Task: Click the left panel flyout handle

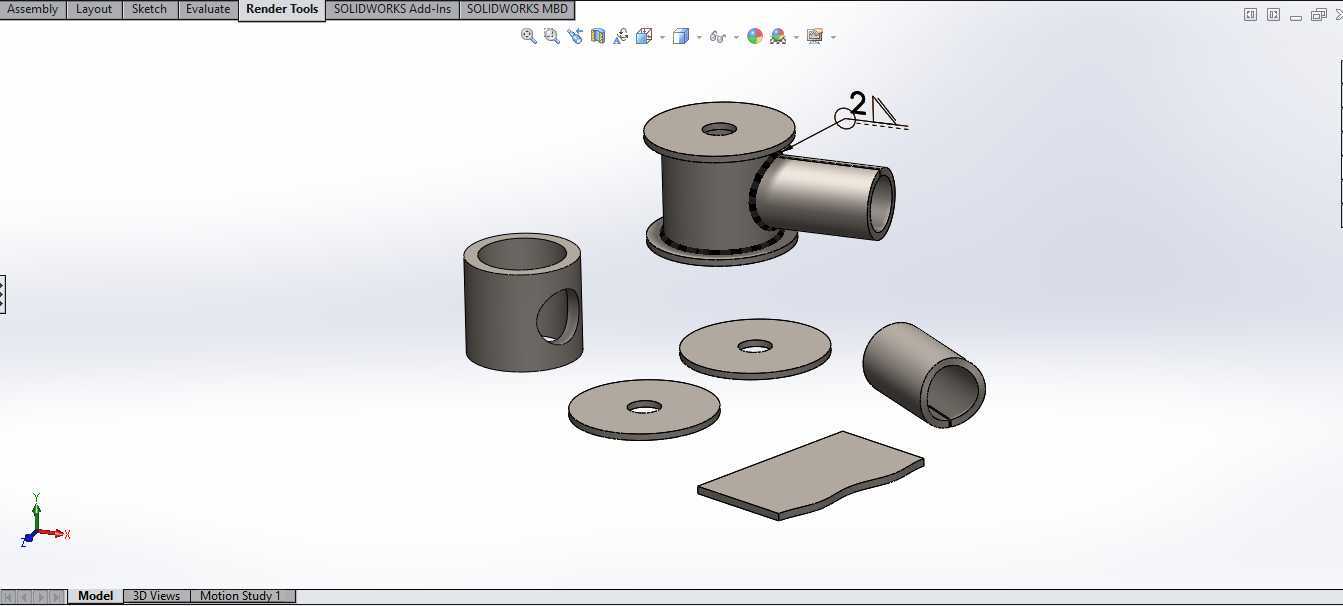Action: (x=2, y=294)
